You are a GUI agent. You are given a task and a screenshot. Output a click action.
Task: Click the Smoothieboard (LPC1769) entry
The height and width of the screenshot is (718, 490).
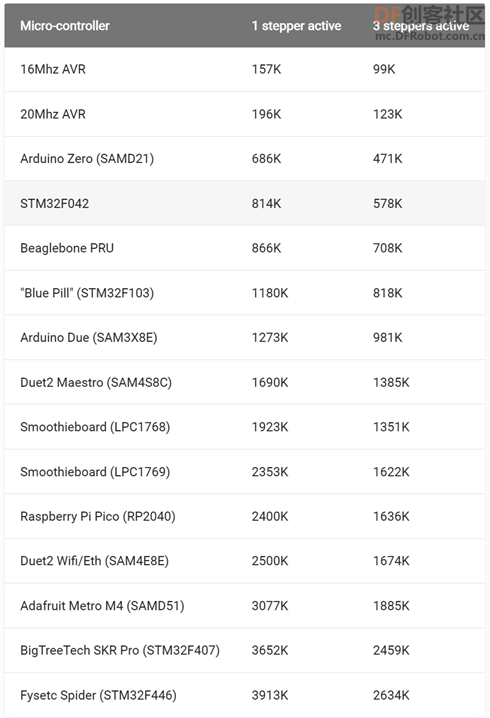tap(95, 472)
